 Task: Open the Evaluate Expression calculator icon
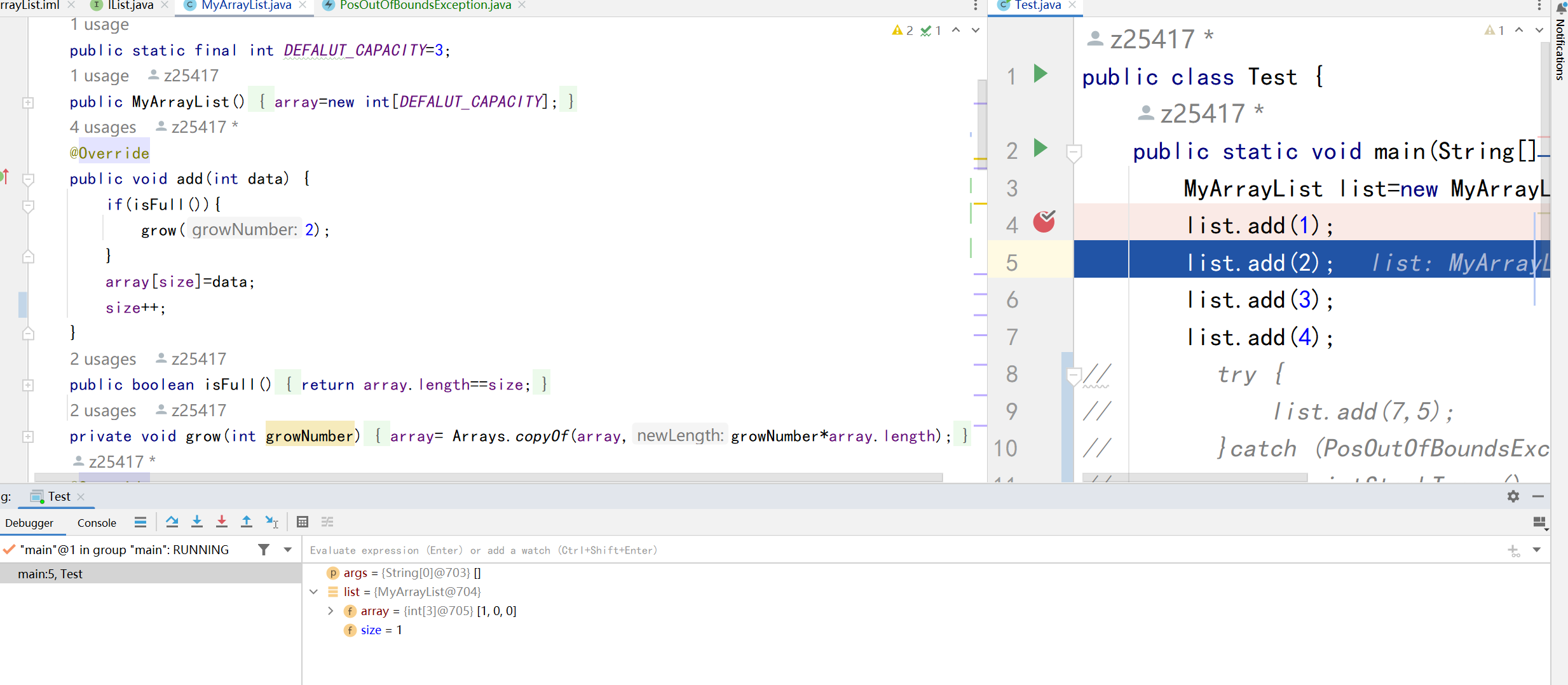pyautogui.click(x=303, y=522)
